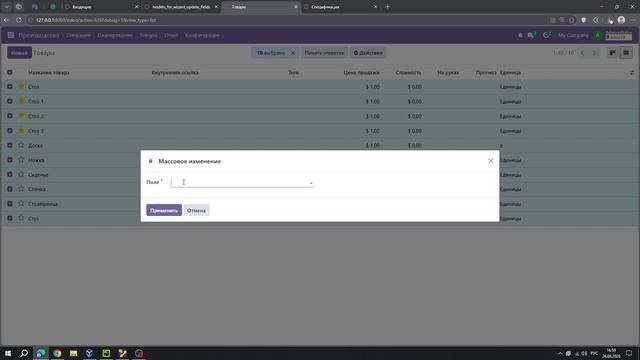Click the Печать этикеток button
Image resolution: width=640 pixels, height=360 pixels.
click(324, 53)
